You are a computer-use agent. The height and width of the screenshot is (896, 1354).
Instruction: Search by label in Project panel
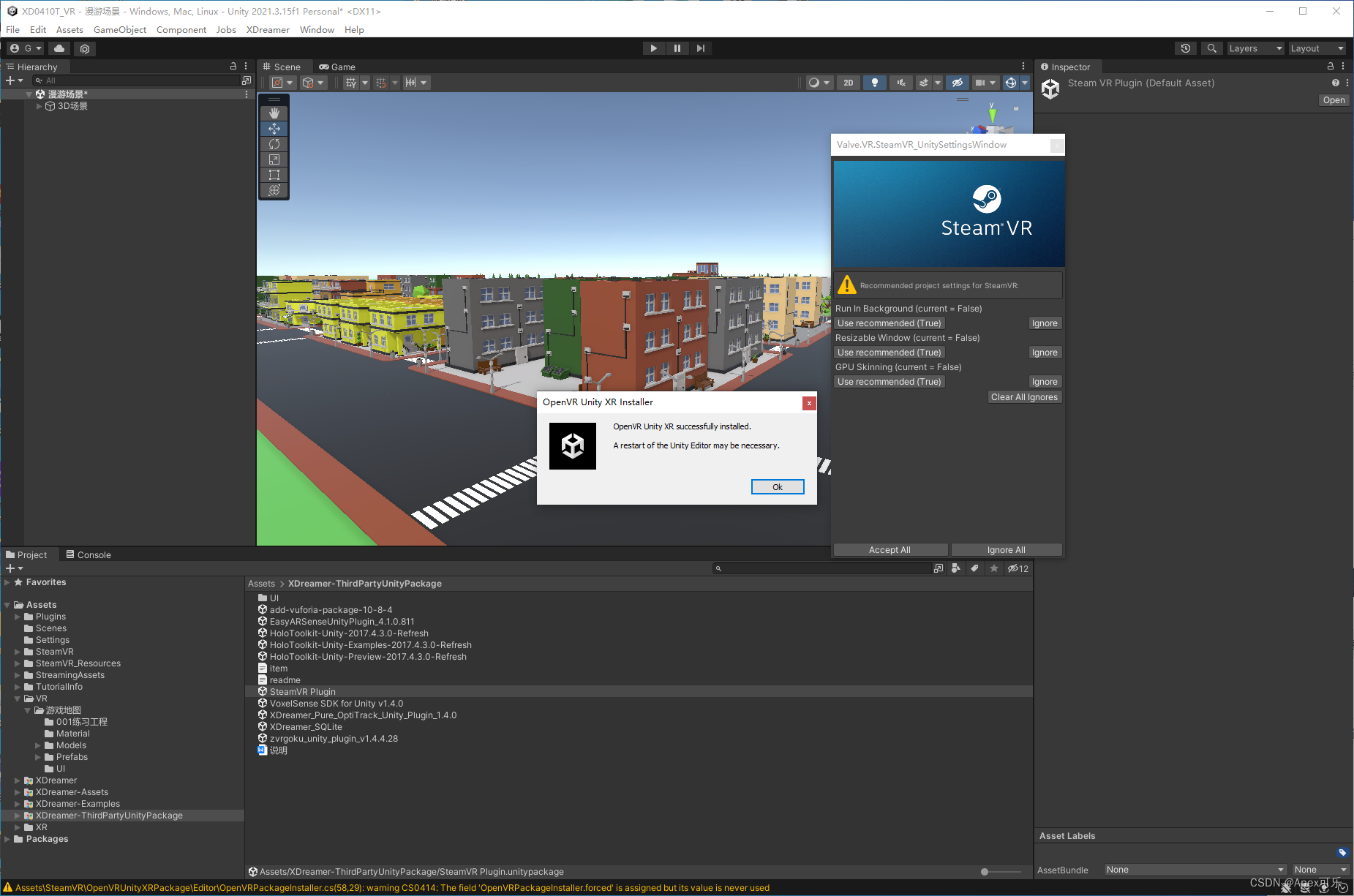pos(975,568)
